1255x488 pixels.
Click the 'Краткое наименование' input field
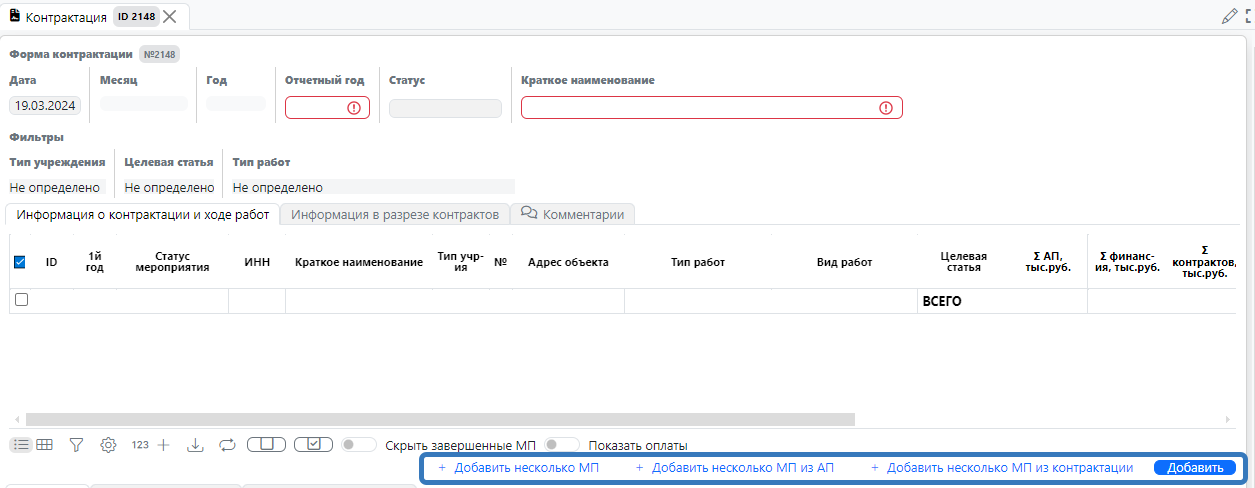700,108
